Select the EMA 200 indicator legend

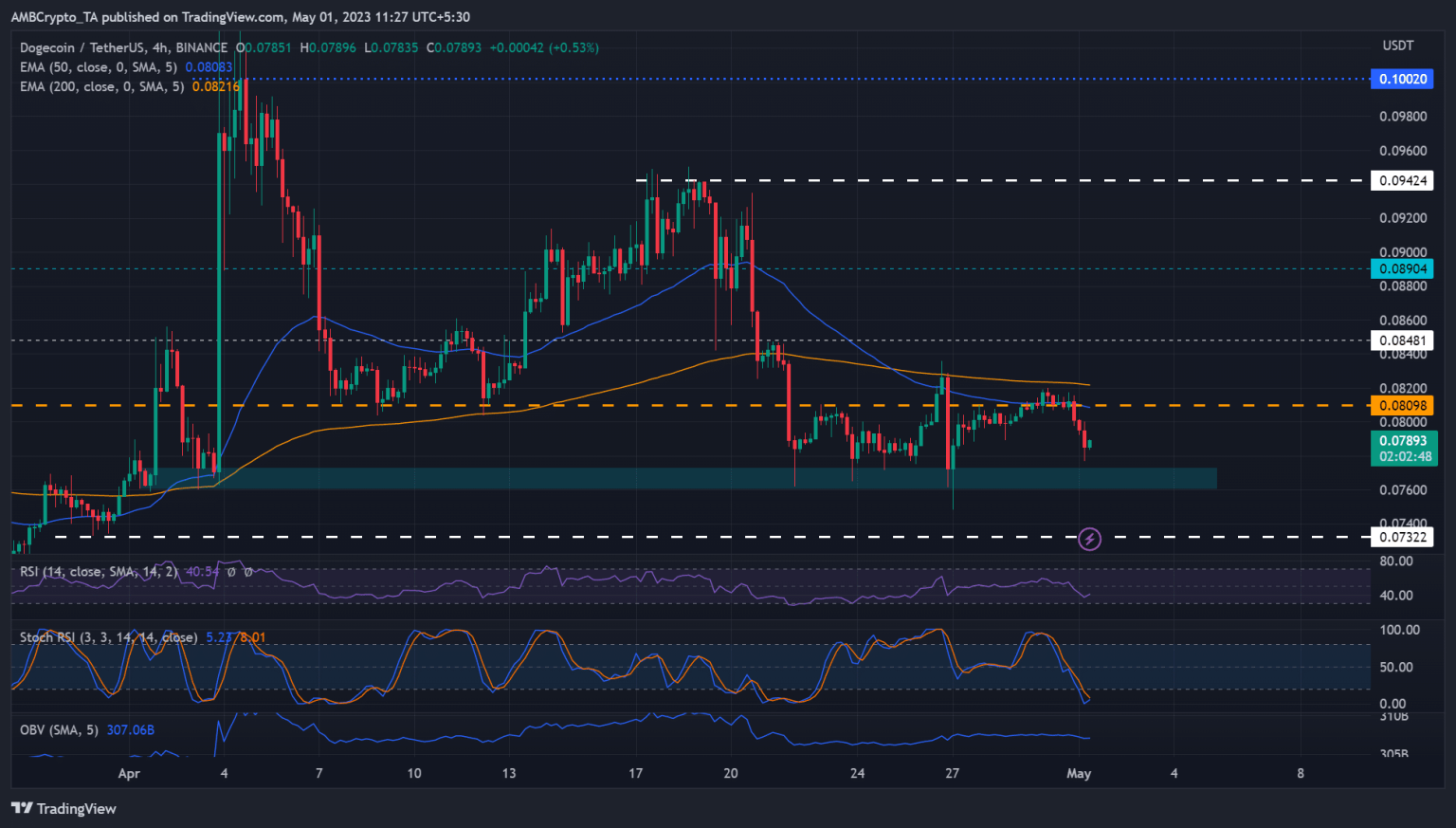[x=102, y=86]
